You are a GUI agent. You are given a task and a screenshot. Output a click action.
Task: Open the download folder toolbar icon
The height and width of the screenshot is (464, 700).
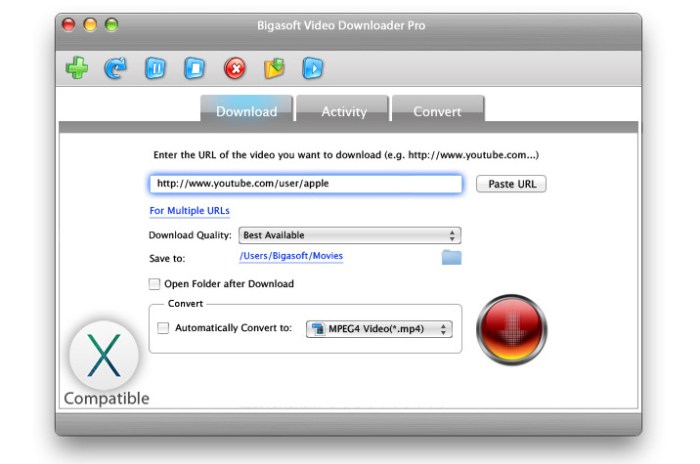tap(274, 68)
